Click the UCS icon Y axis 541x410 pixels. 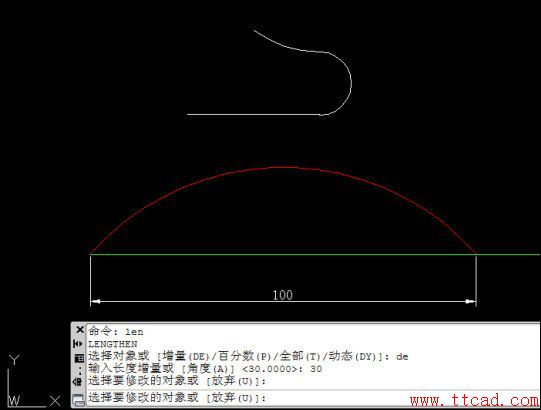14,359
